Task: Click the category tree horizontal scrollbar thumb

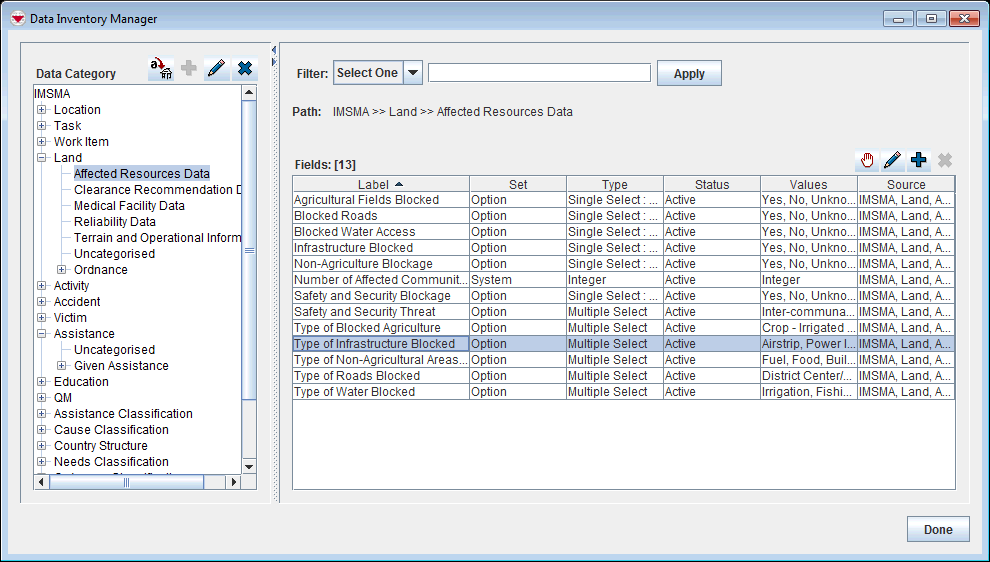Action: [126, 482]
